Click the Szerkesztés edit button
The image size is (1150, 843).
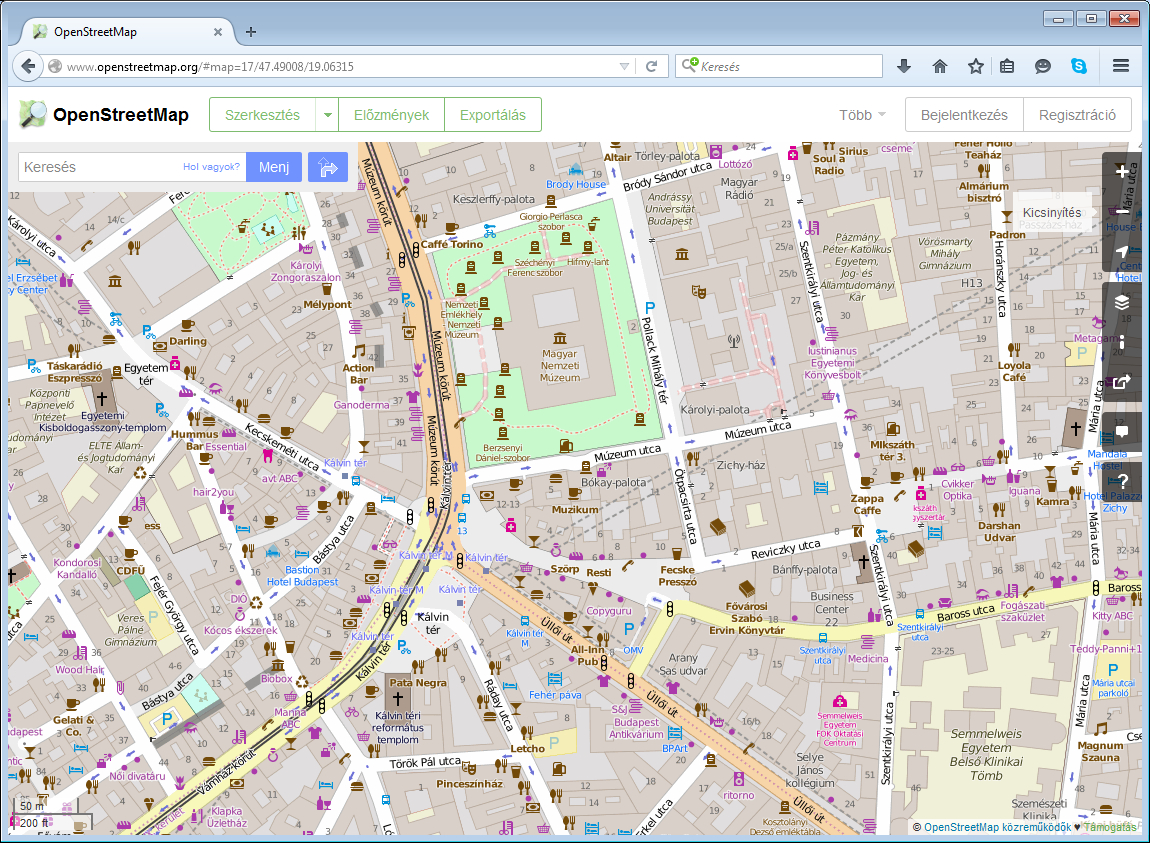pyautogui.click(x=263, y=115)
